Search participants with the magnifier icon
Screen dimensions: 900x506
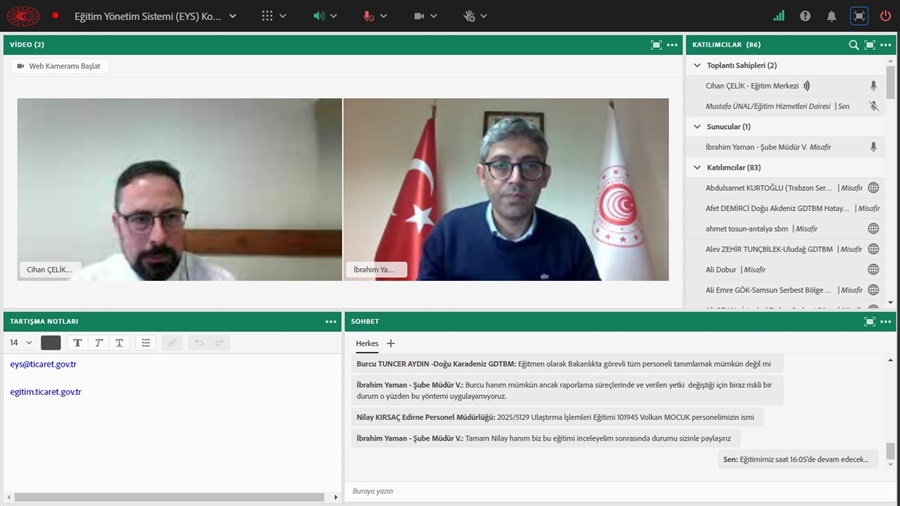coord(853,45)
